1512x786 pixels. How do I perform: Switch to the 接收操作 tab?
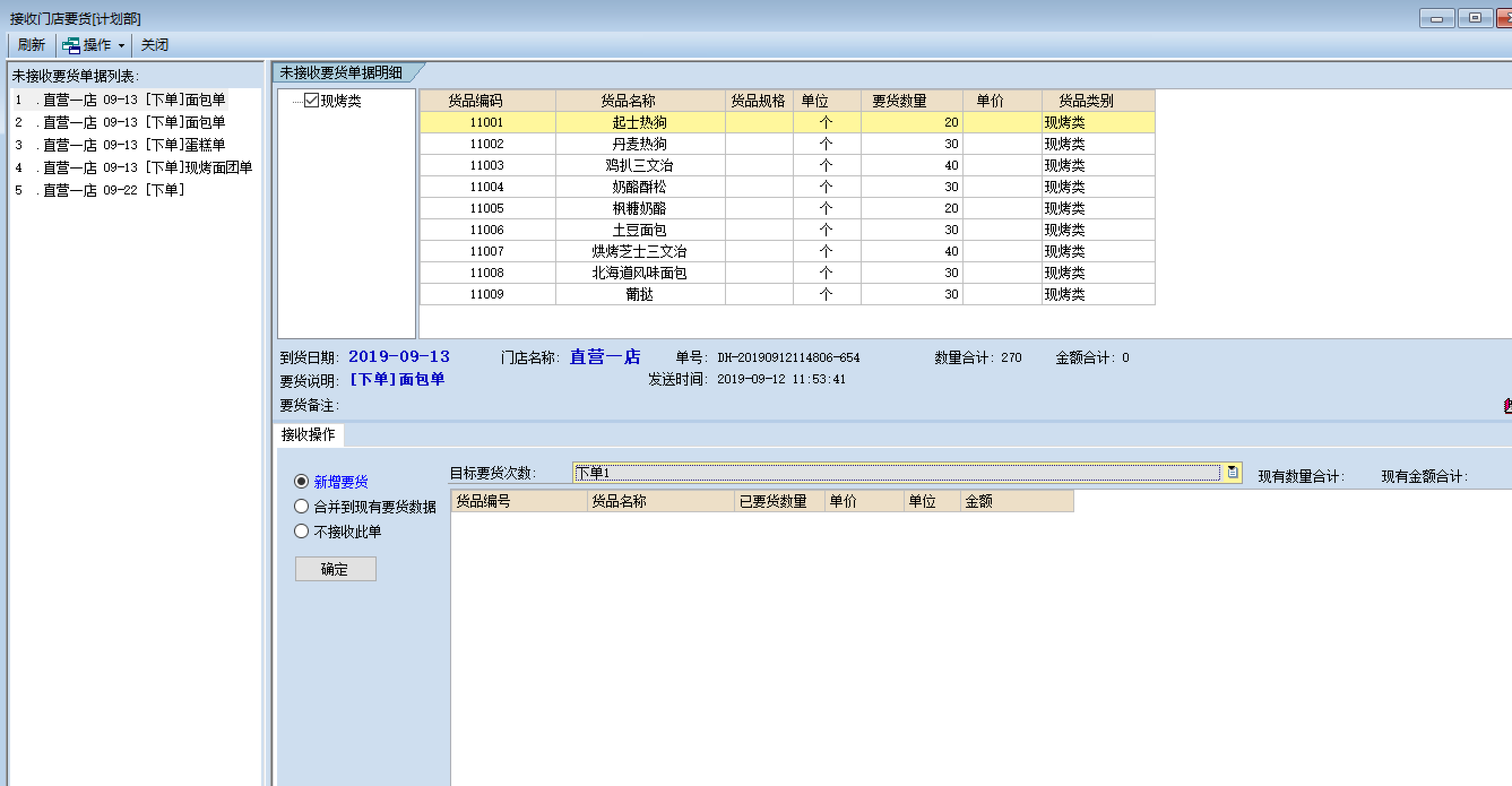point(309,434)
